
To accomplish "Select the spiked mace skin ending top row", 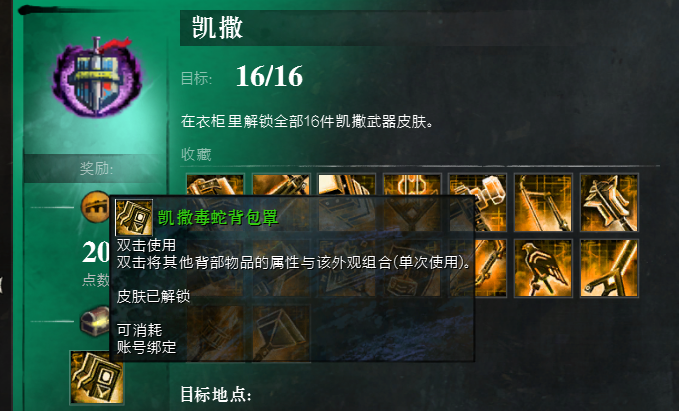I will point(609,203).
